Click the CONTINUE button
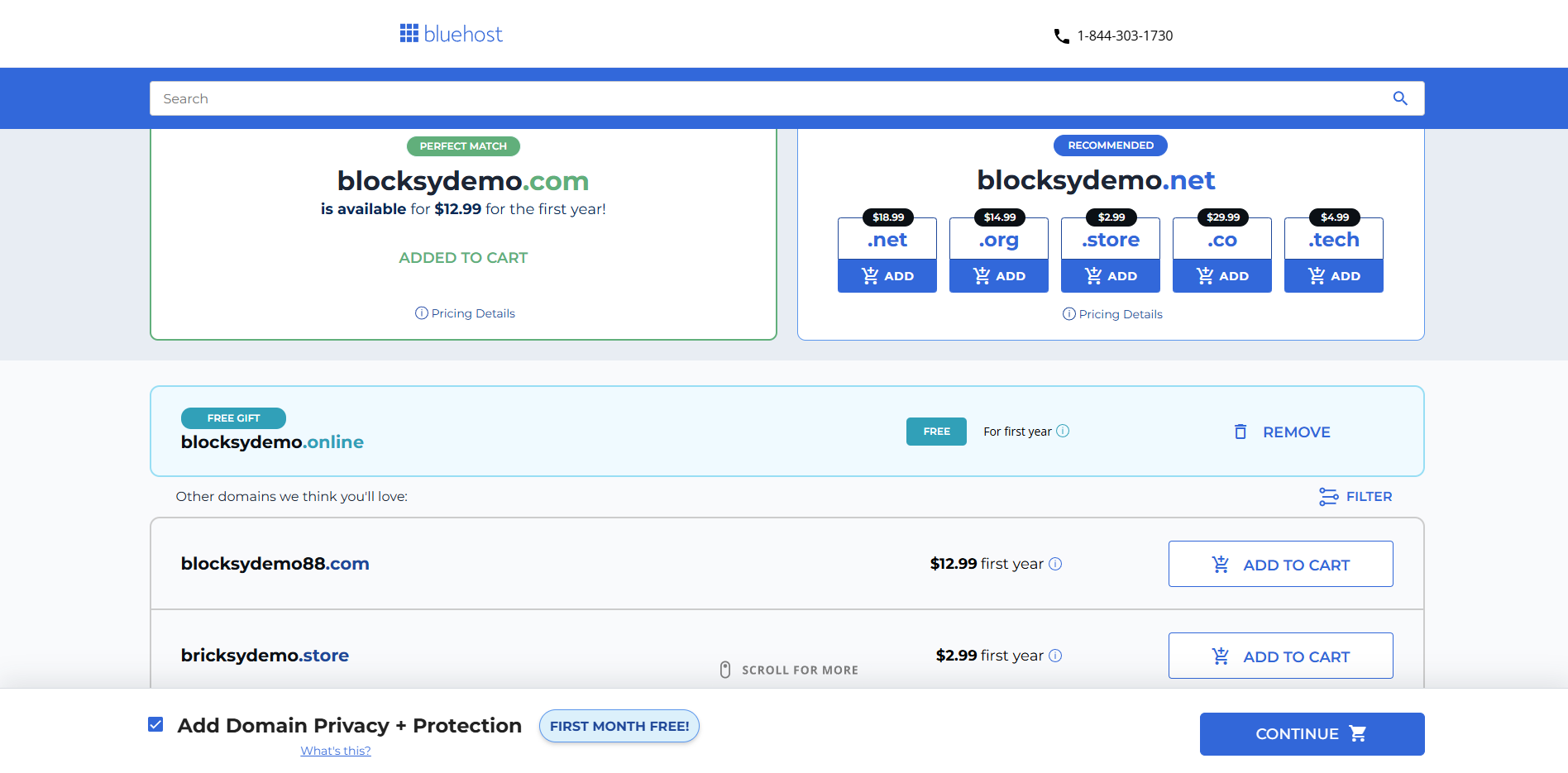The width and height of the screenshot is (1568, 773). click(1312, 734)
